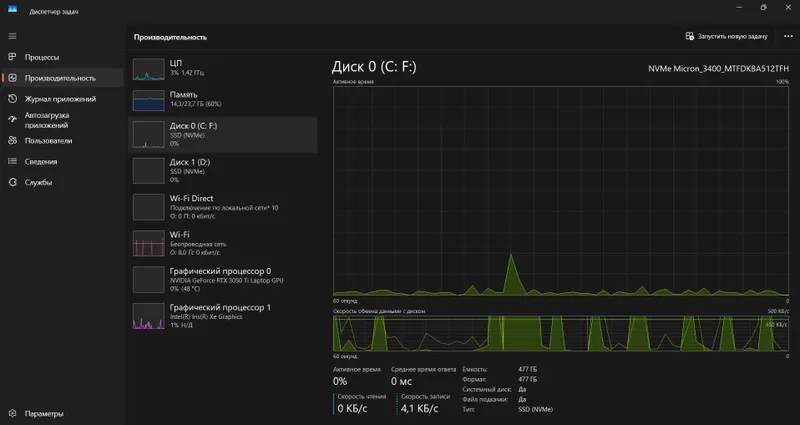Click the Task Manager app icon in title bar

12,9
